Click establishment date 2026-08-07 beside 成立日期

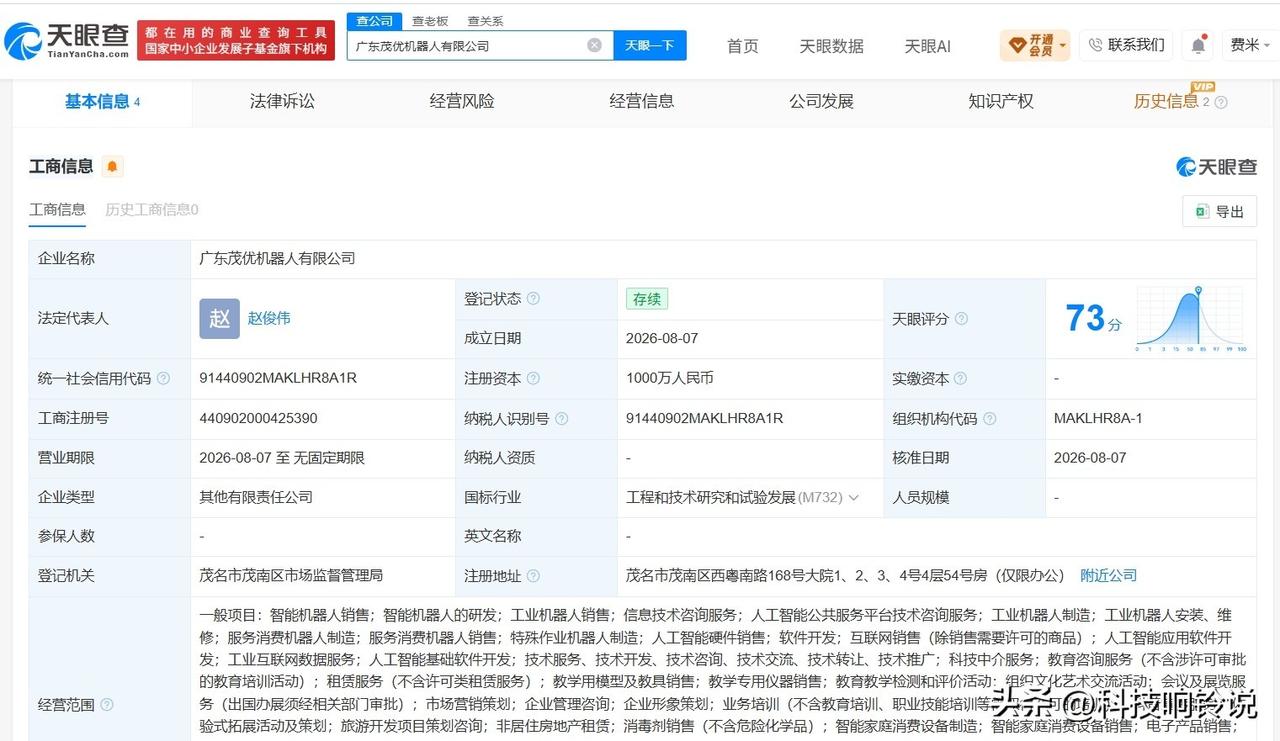coord(662,338)
